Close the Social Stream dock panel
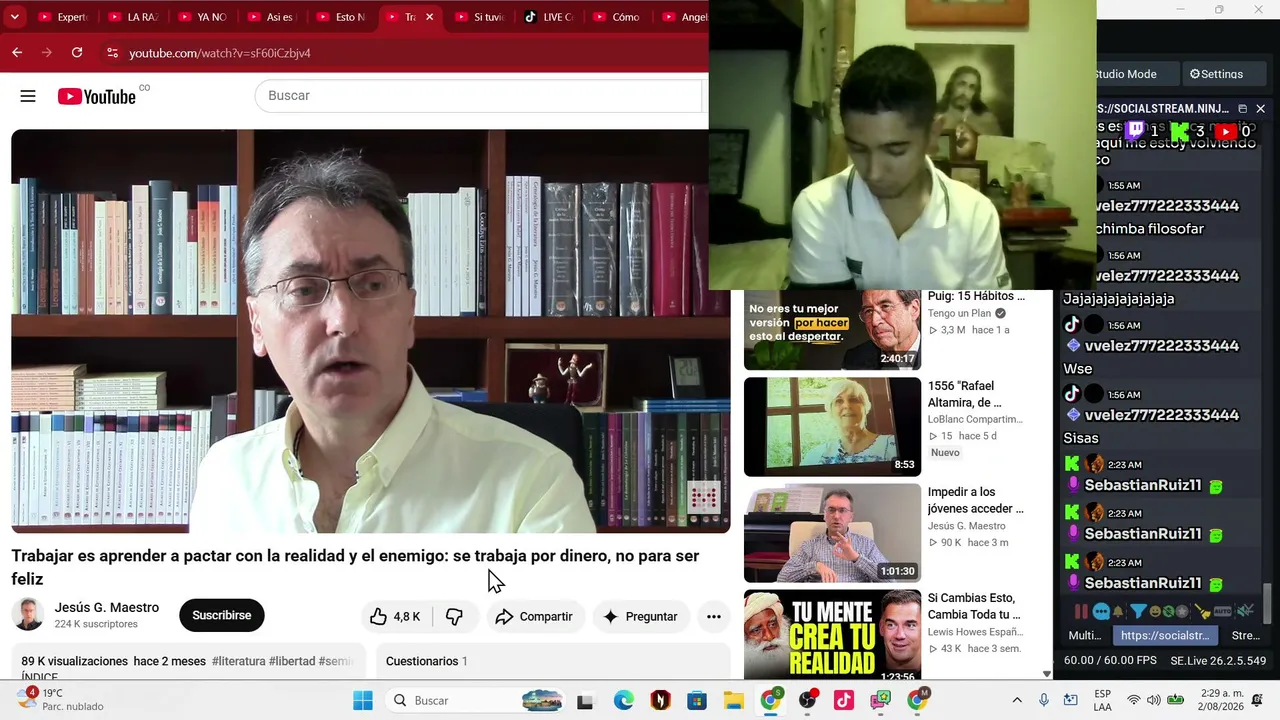 [1260, 108]
